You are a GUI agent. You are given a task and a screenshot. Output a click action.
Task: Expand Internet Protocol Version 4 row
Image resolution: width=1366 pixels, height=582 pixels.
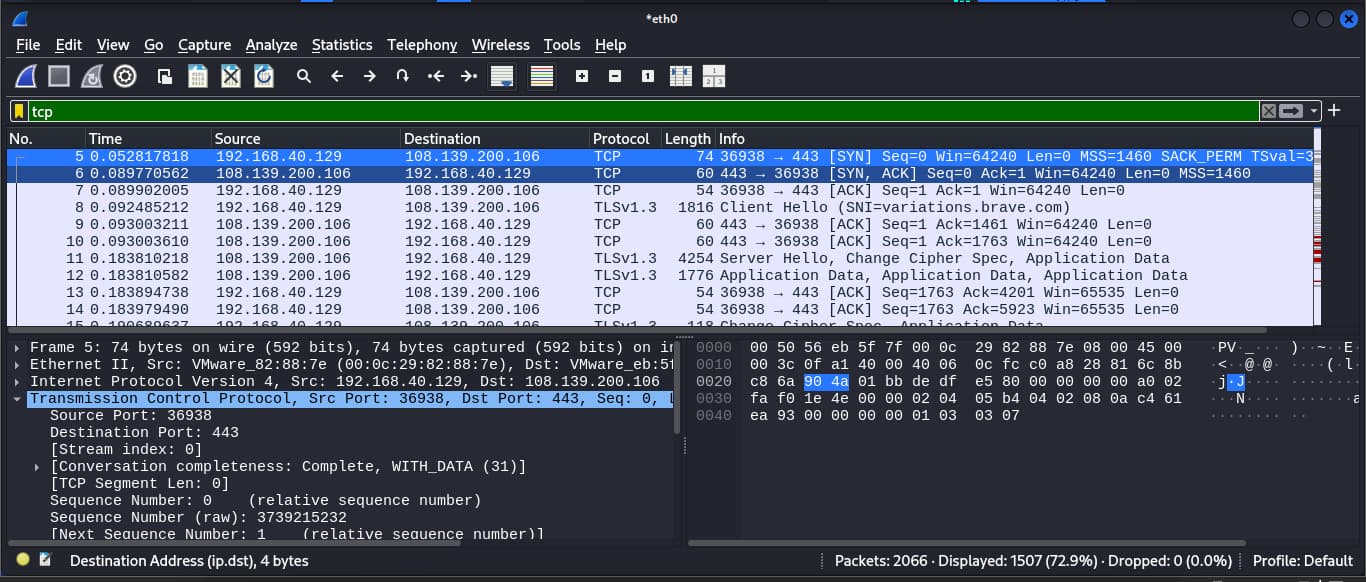click(x=18, y=381)
